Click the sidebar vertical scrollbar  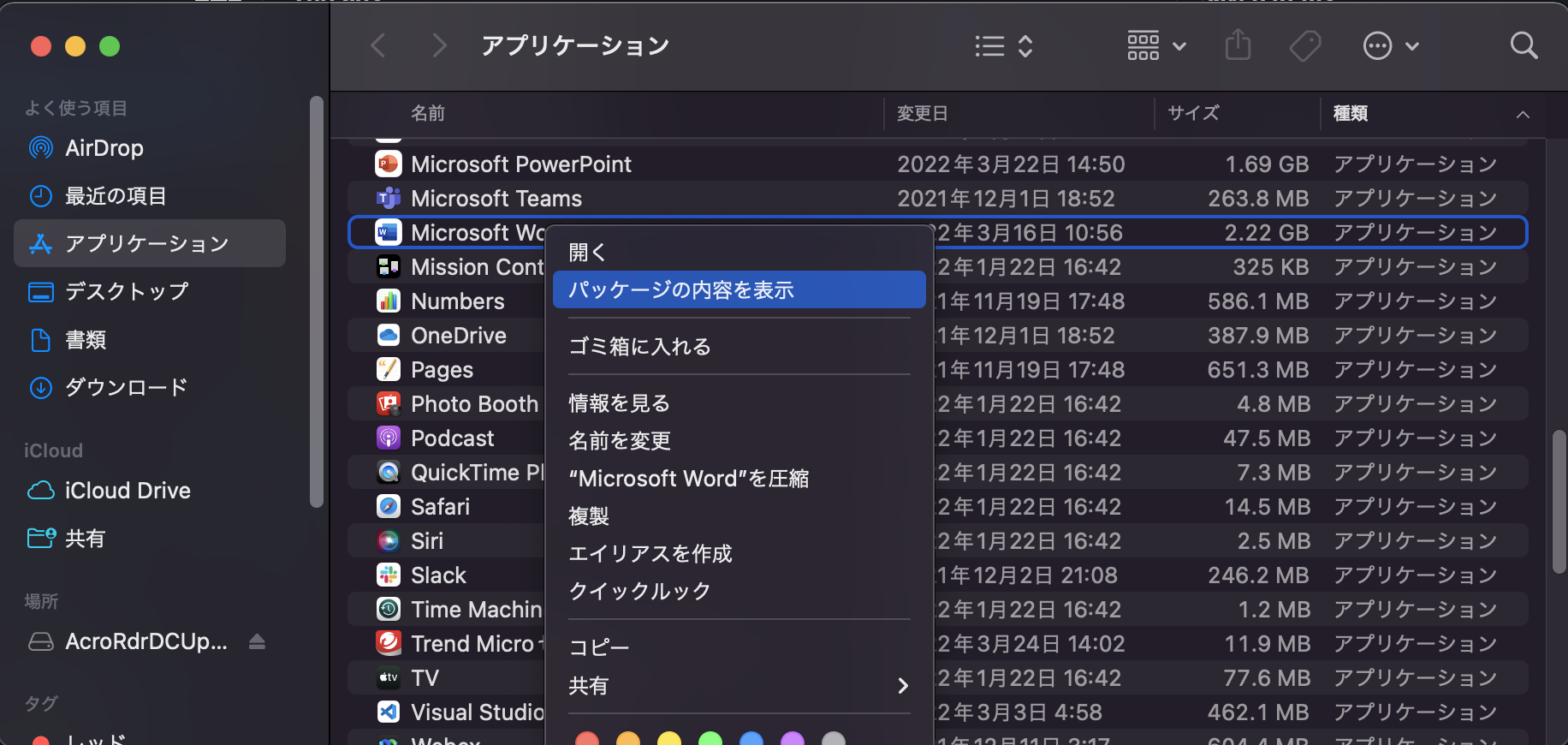tap(316, 301)
